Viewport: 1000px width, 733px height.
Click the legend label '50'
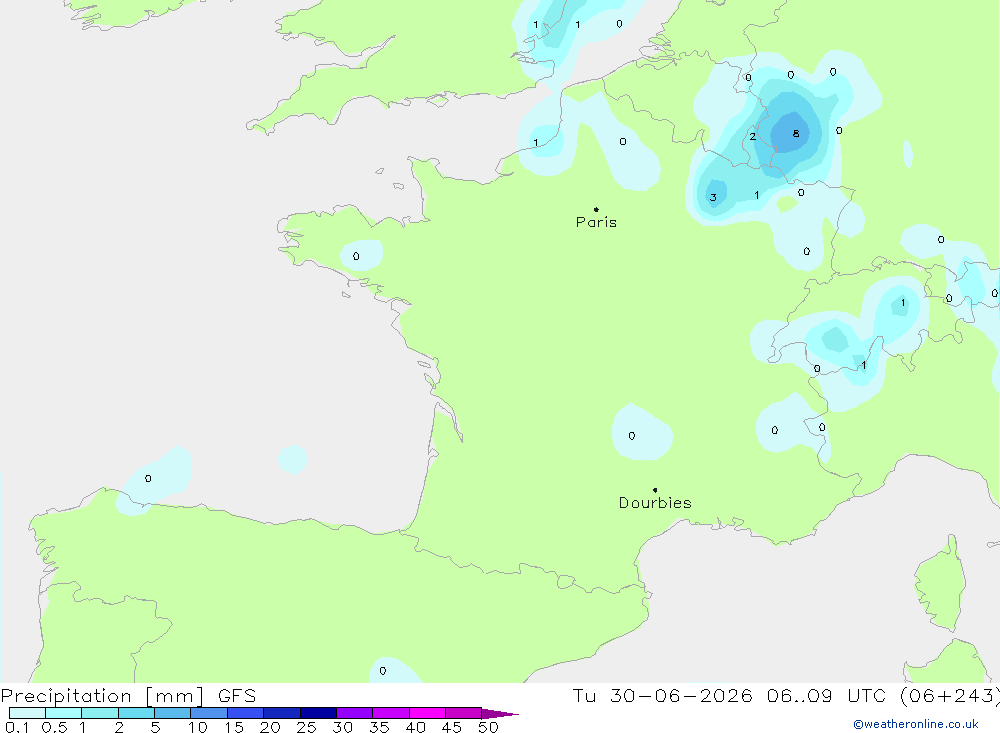coord(488,727)
